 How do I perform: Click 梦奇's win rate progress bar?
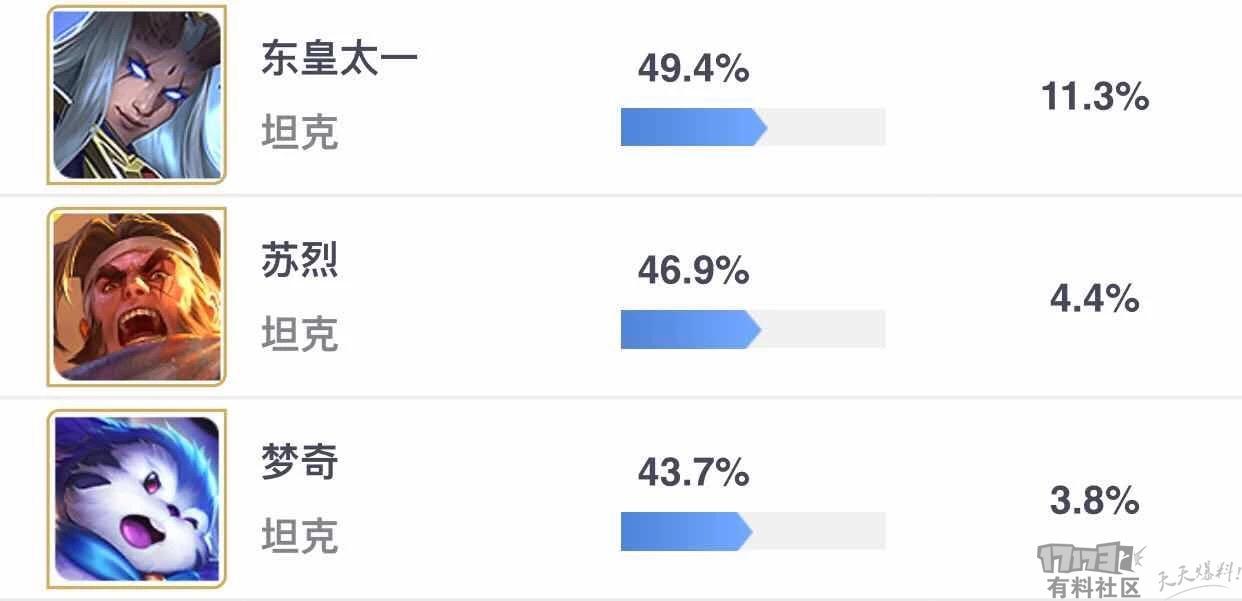click(753, 531)
